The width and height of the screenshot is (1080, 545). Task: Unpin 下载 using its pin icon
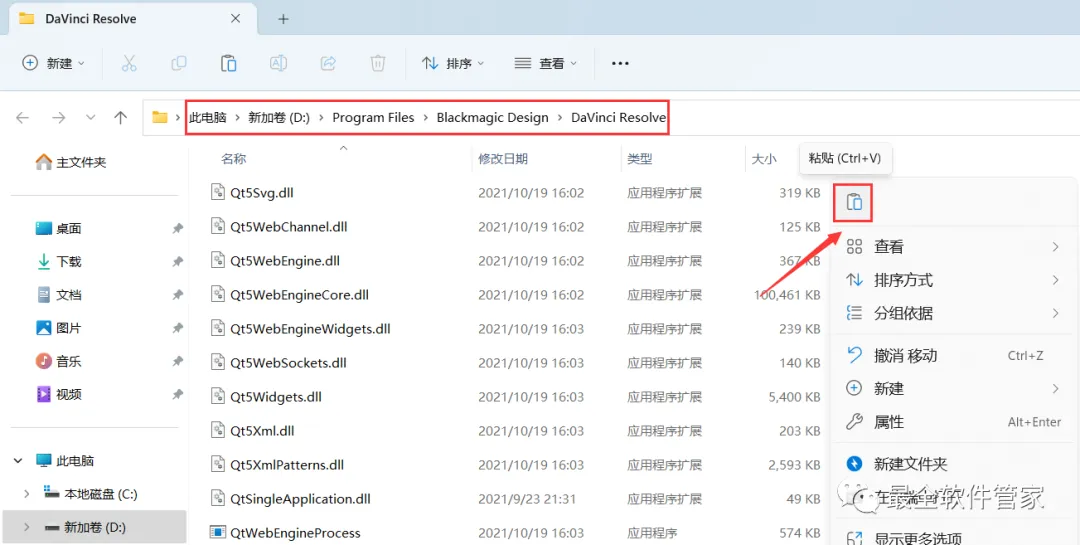pyautogui.click(x=178, y=261)
